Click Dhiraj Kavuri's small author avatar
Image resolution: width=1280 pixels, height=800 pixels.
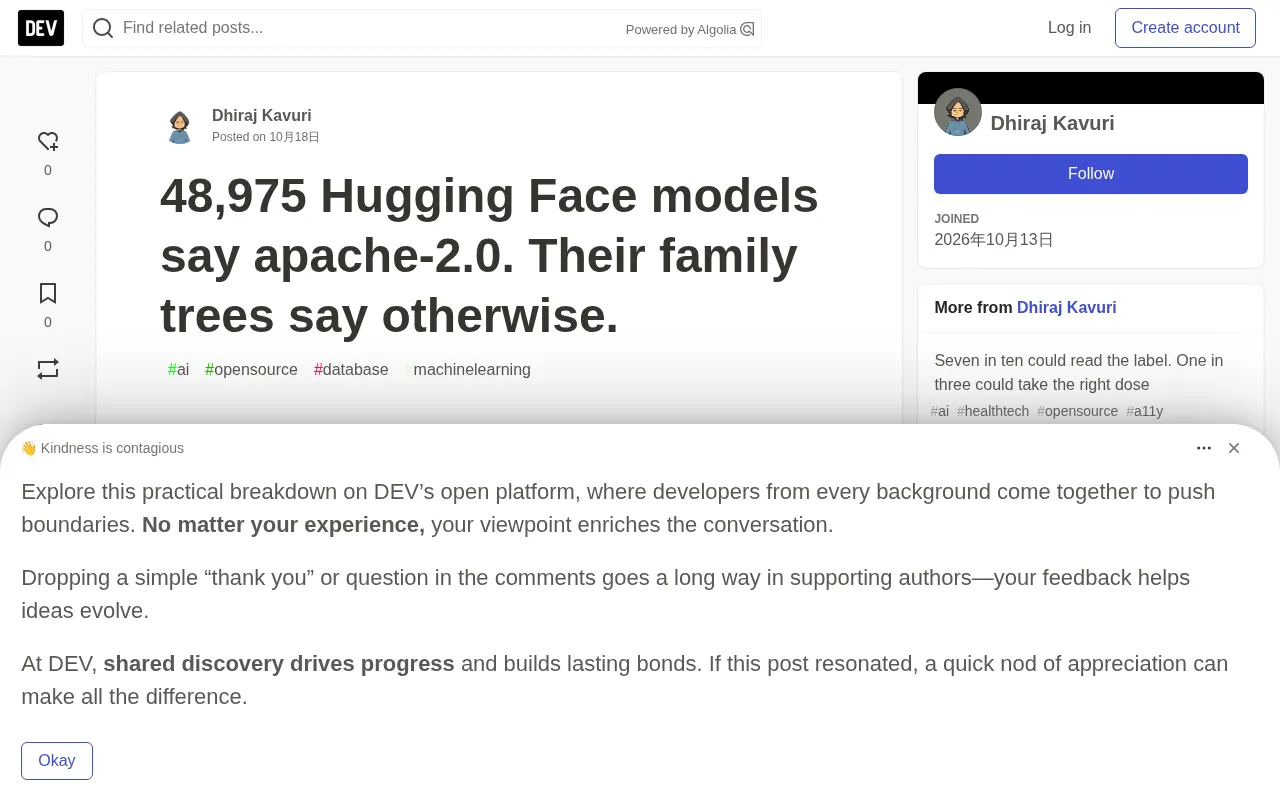click(180, 127)
